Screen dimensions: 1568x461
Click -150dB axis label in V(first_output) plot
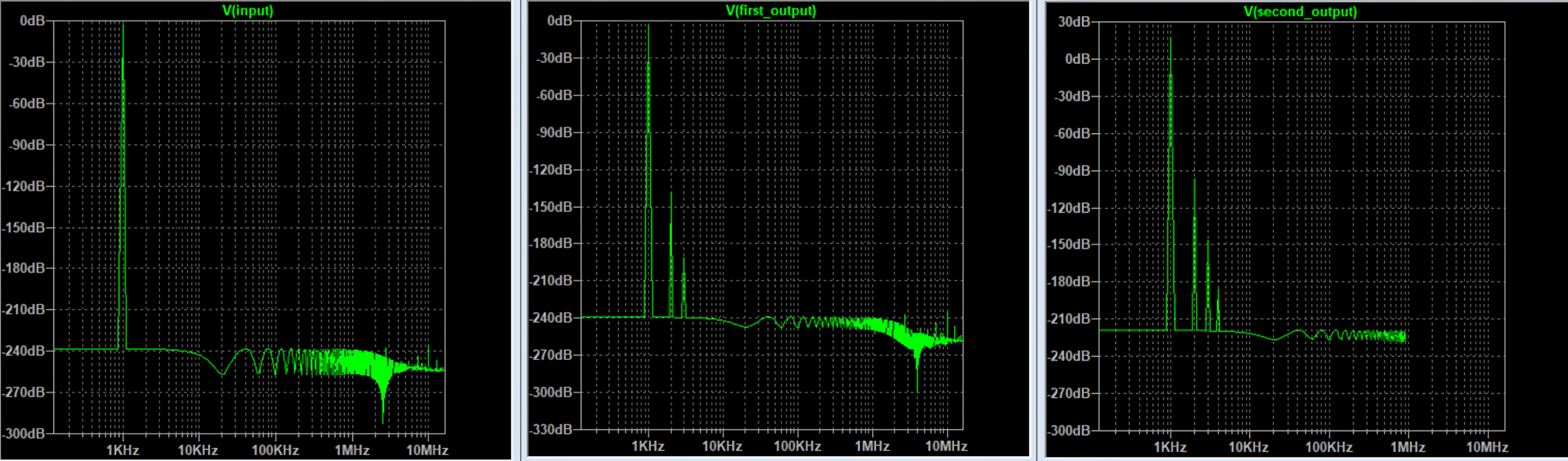click(x=551, y=207)
